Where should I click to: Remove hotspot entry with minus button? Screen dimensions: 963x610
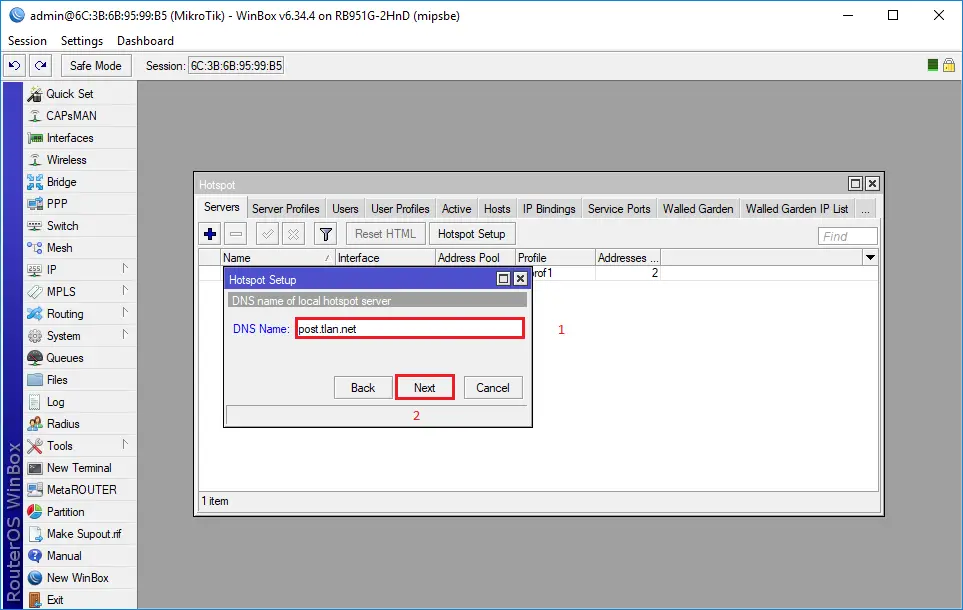236,234
